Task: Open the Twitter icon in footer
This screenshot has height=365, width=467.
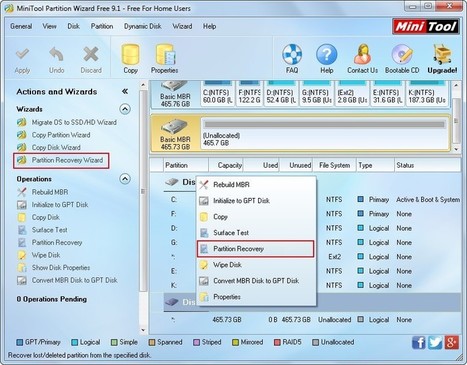Action: coord(435,342)
